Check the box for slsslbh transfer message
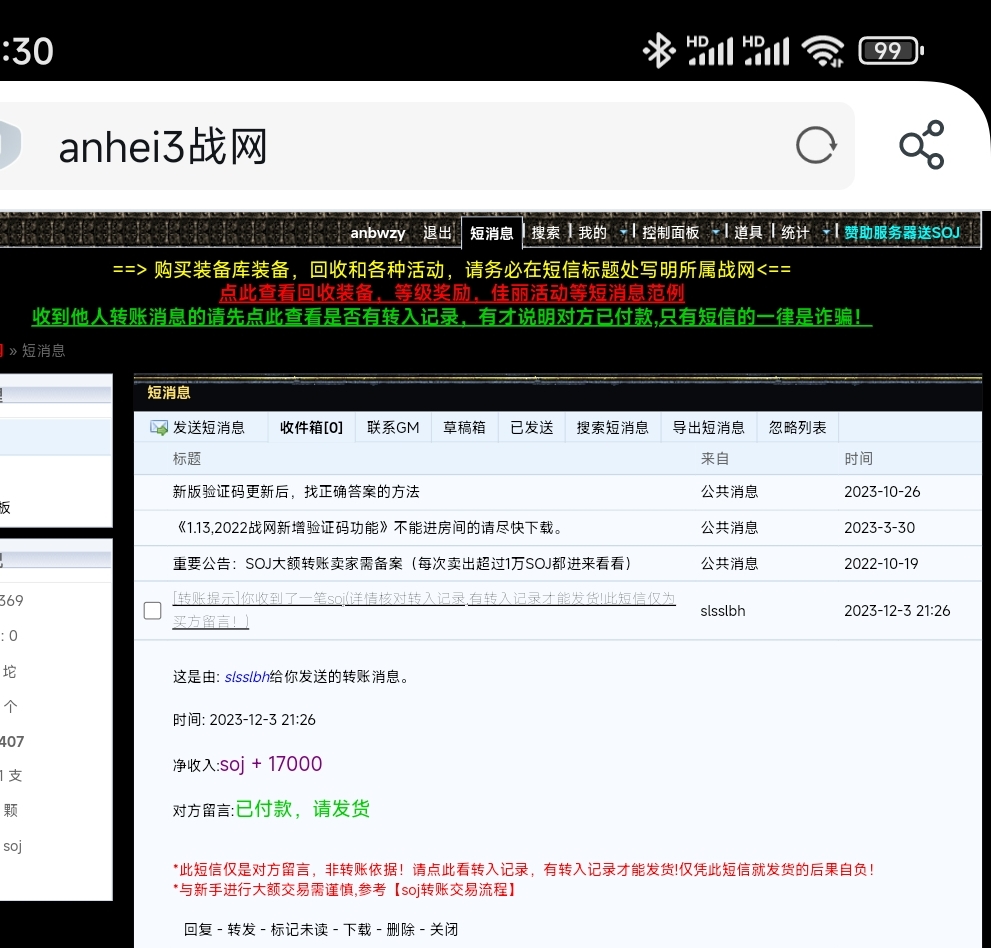 153,610
